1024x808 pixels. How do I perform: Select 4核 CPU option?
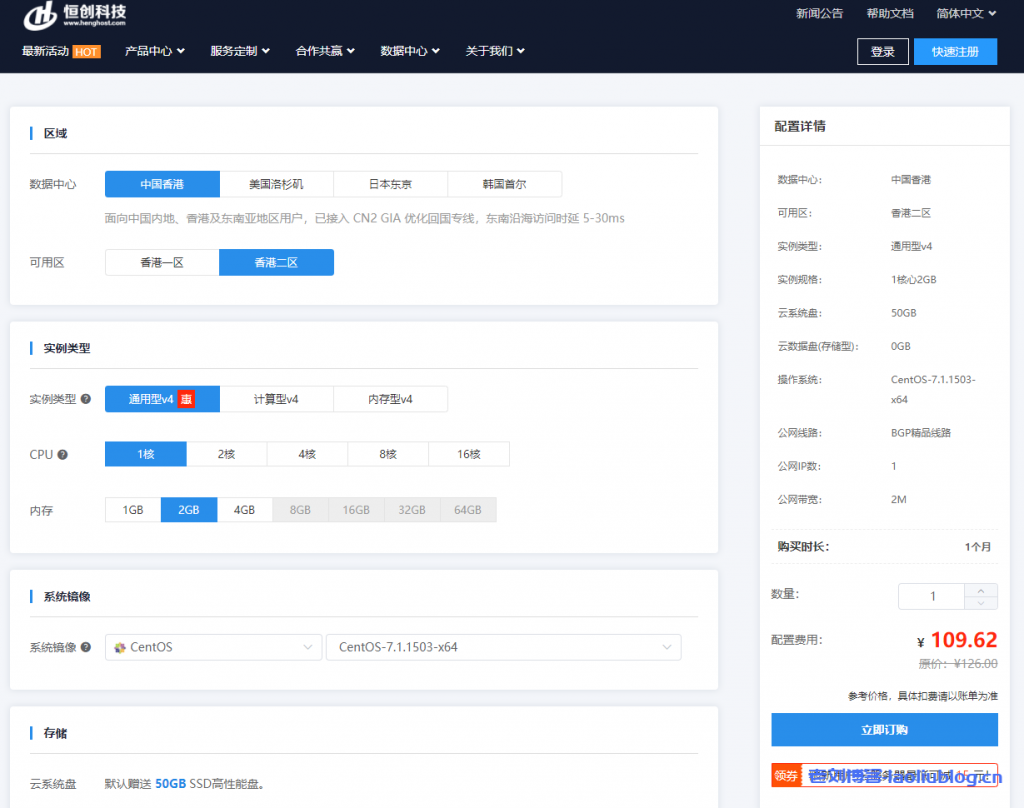tap(307, 454)
